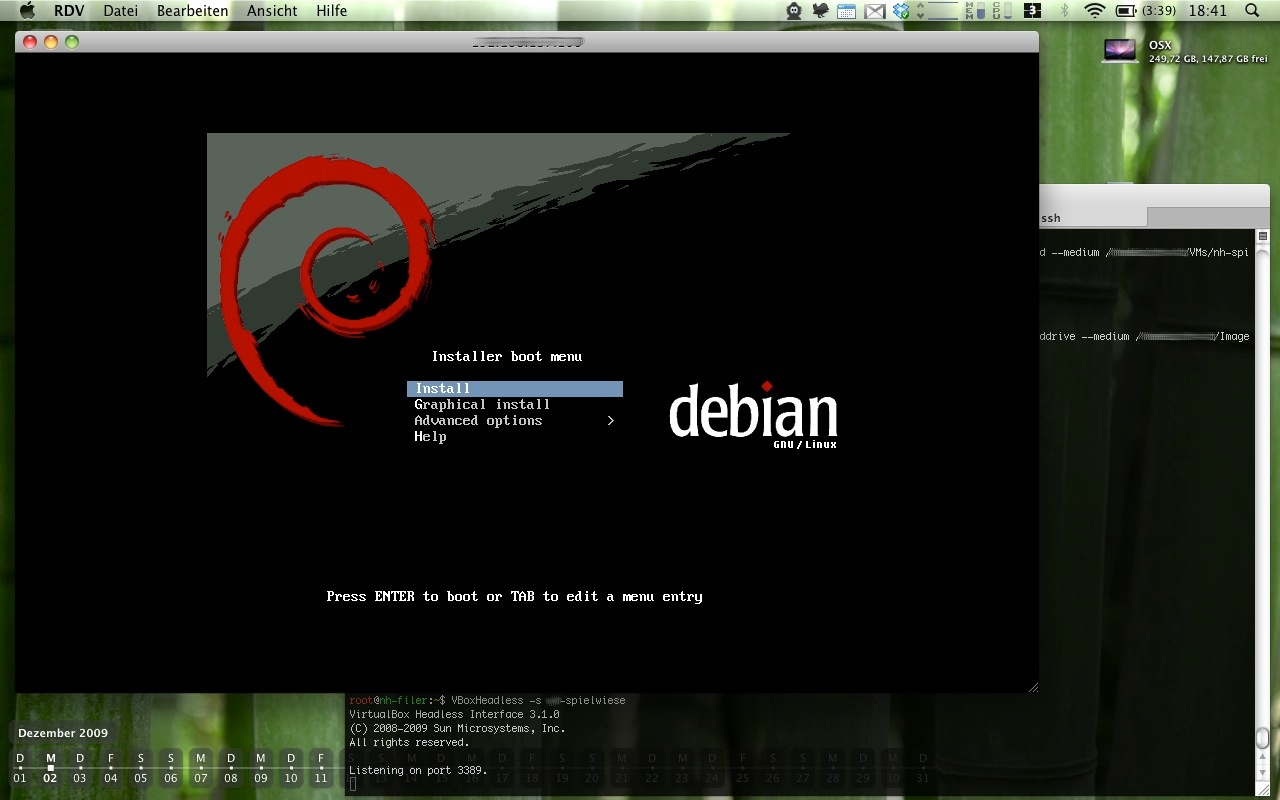Select Install in Debian boot menu

(515, 389)
